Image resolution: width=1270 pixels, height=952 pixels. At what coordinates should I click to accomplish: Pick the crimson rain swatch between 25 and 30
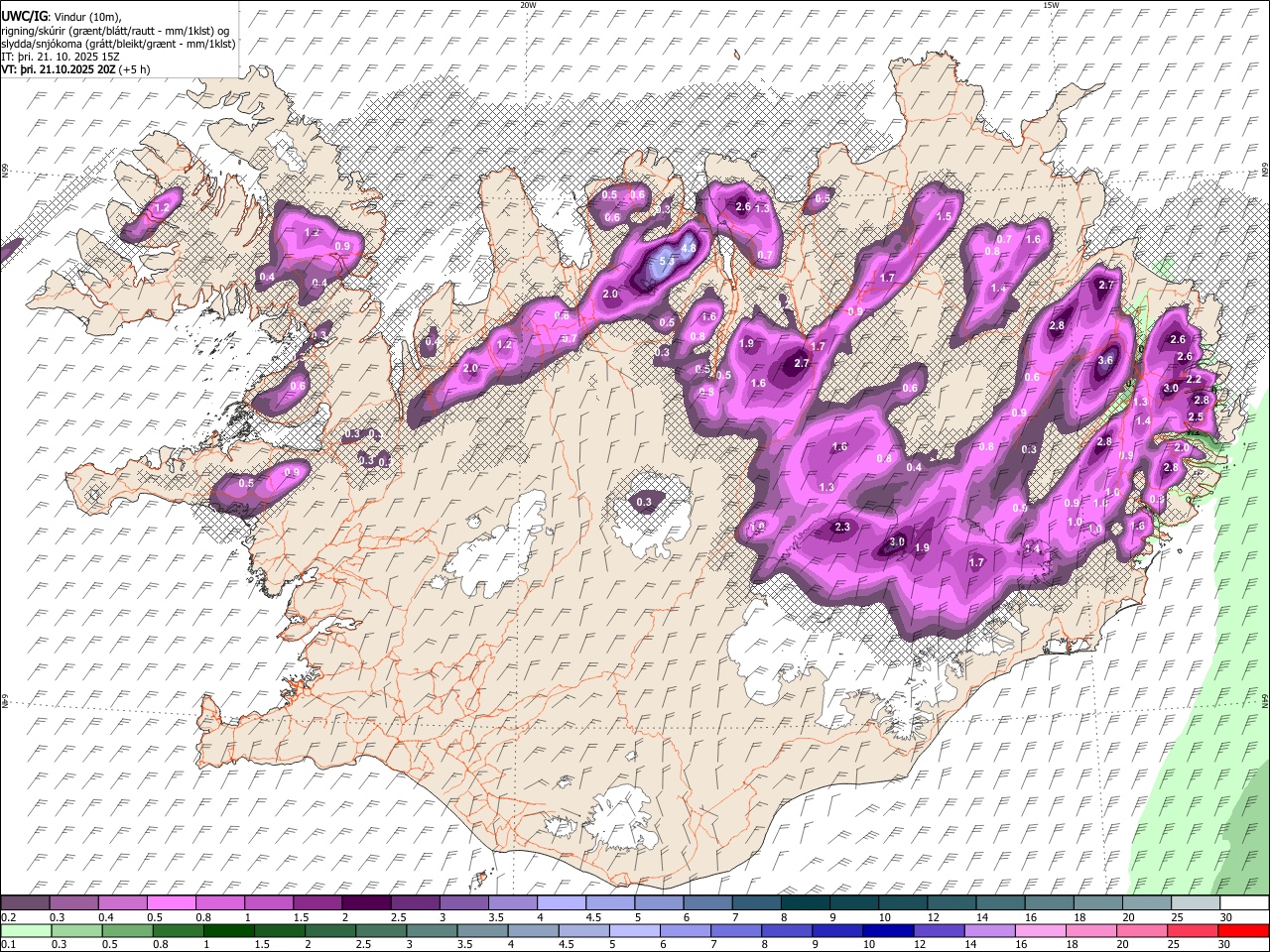(x=1195, y=930)
